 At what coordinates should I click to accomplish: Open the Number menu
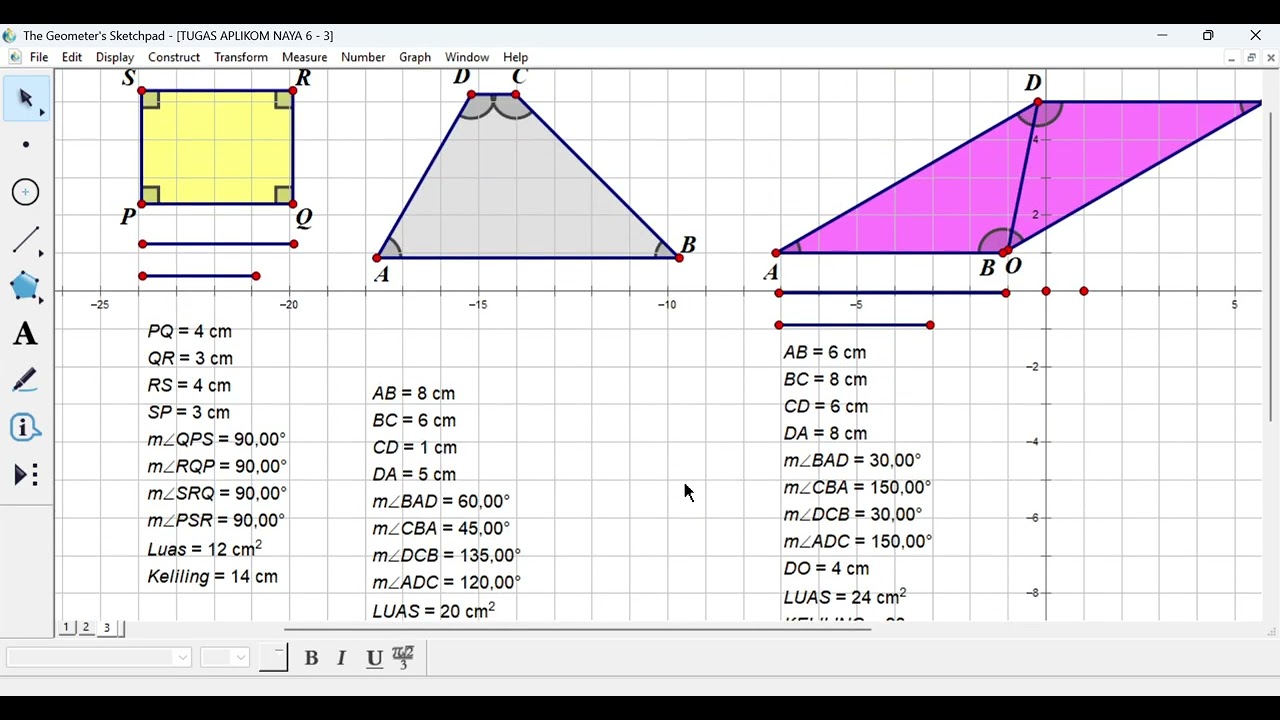(363, 57)
